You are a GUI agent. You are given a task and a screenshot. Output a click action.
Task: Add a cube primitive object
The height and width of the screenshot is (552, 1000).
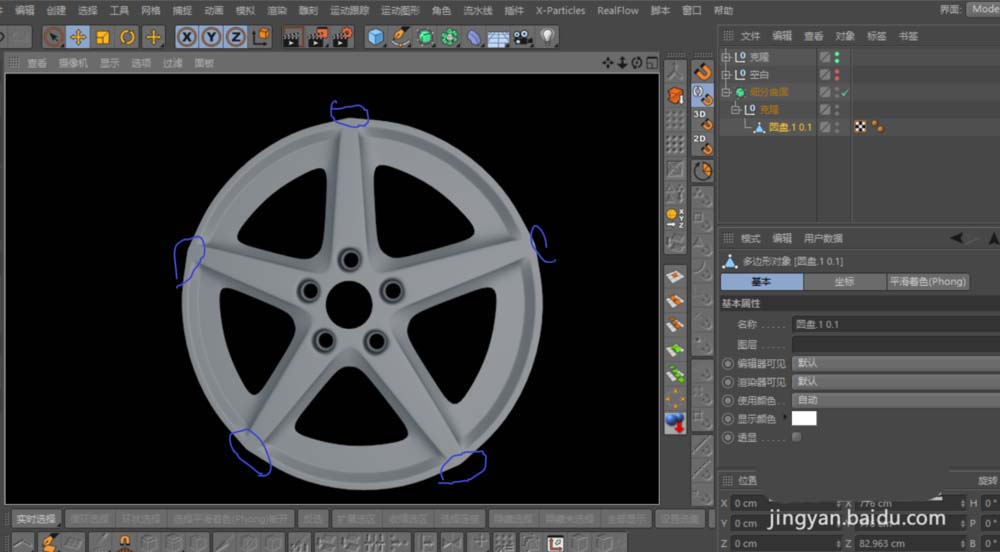point(375,38)
